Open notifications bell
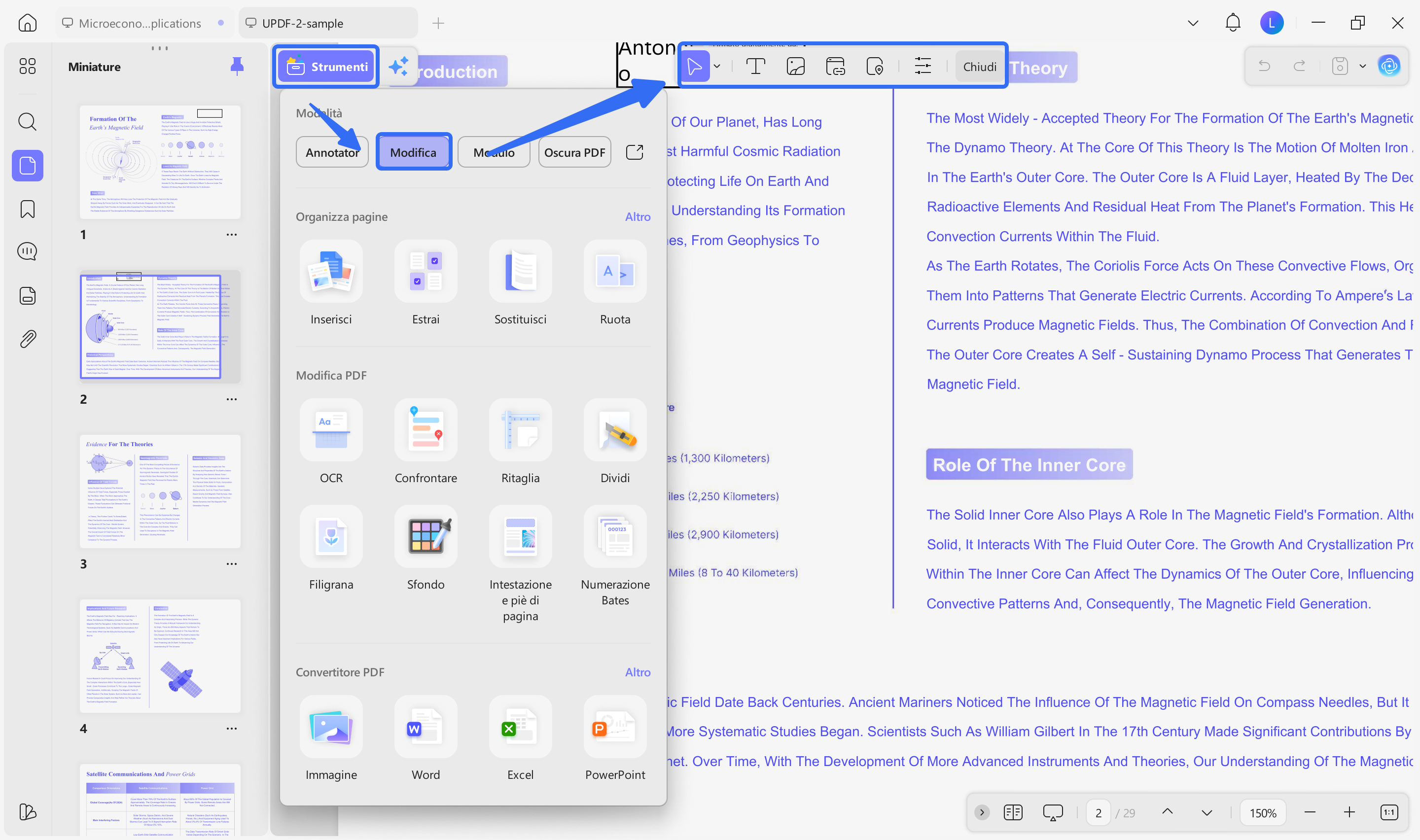This screenshot has height=840, width=1420. tap(1233, 23)
